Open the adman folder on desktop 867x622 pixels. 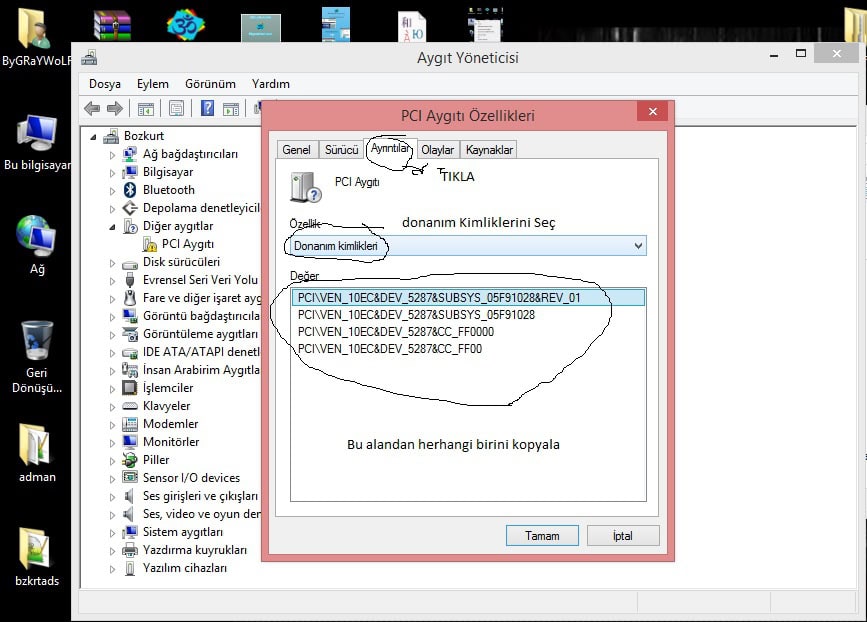click(x=36, y=453)
